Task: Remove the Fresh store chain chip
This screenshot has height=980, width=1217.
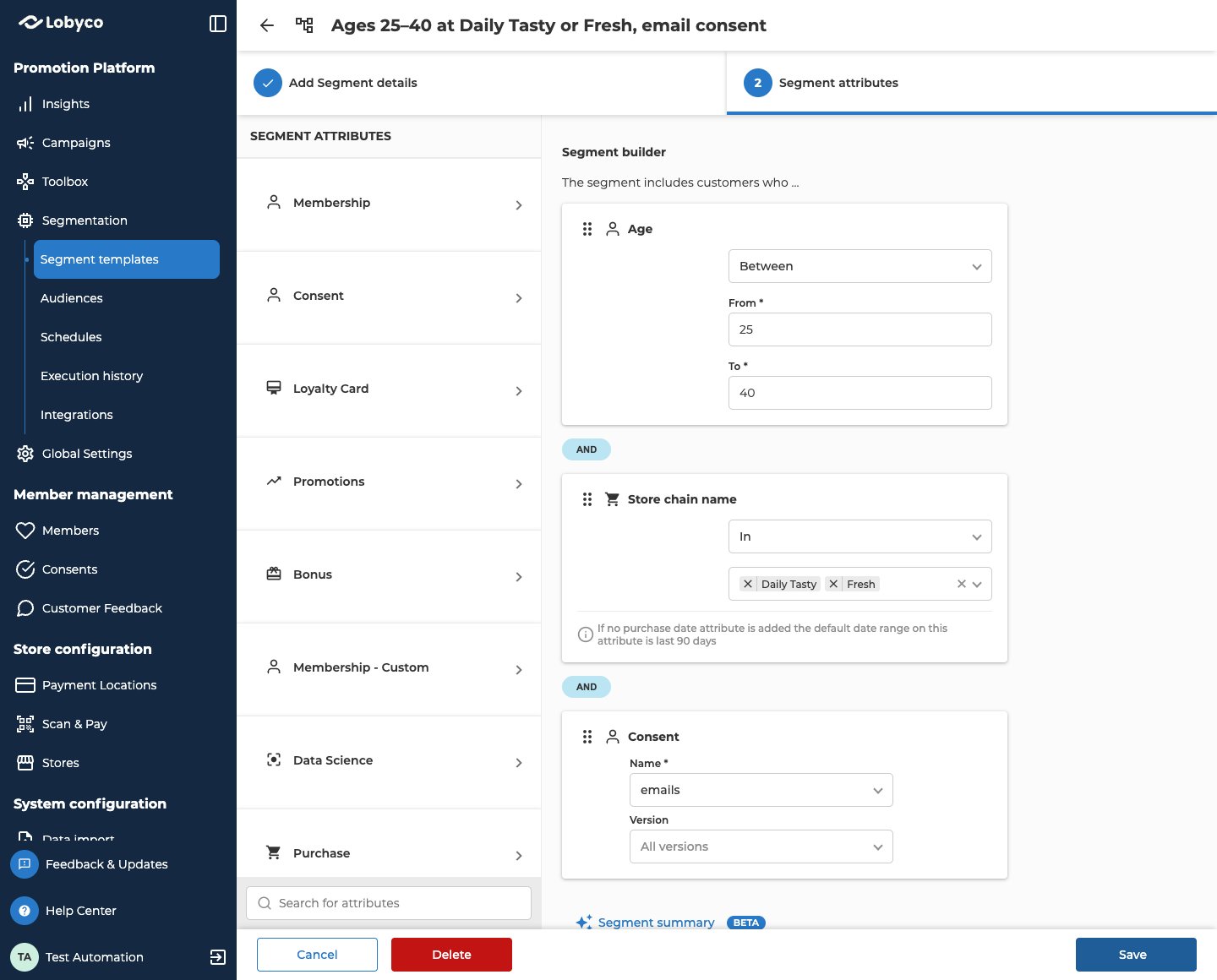Action: click(833, 584)
